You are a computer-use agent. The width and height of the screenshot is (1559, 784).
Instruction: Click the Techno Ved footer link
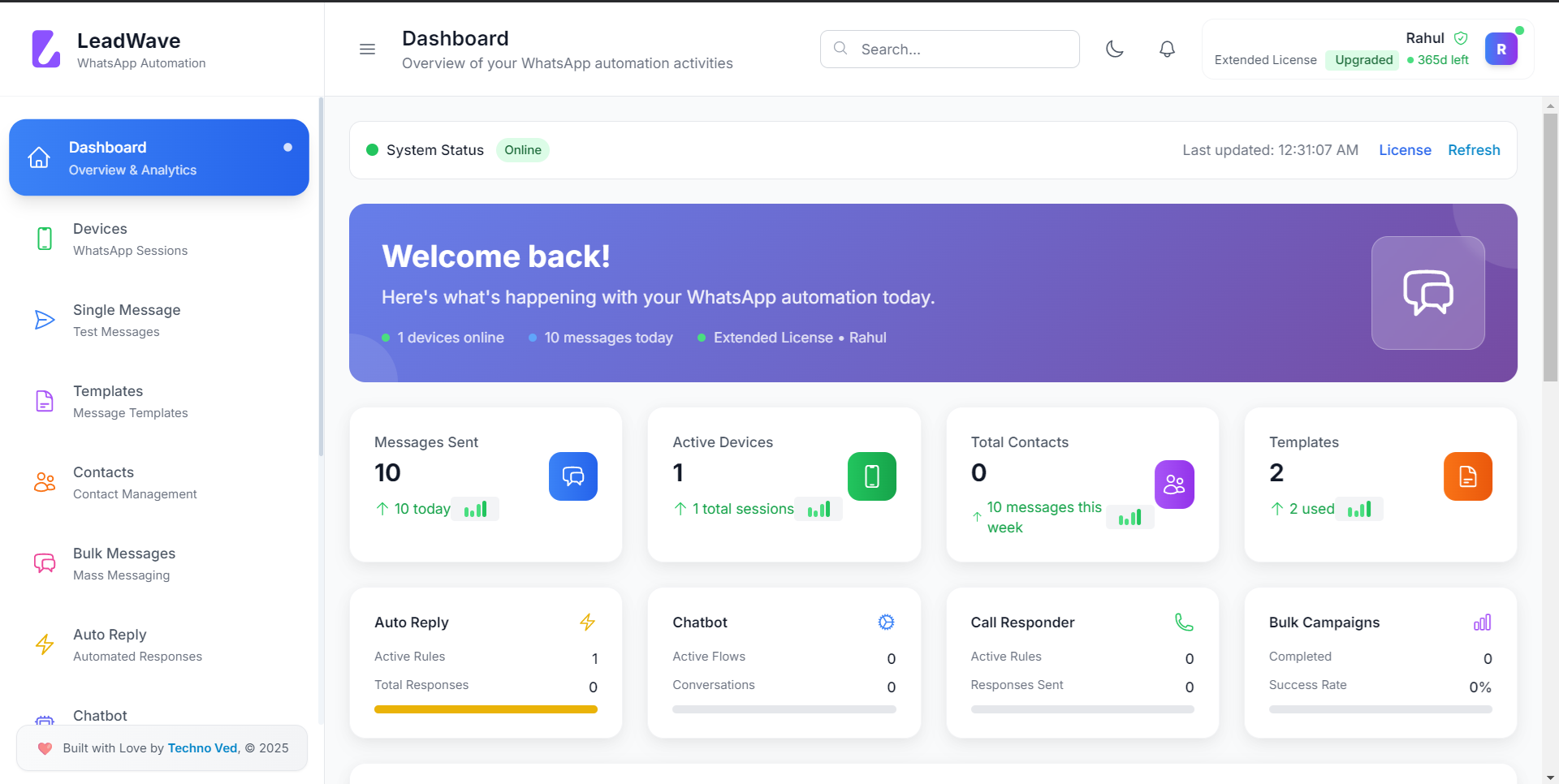[203, 748]
